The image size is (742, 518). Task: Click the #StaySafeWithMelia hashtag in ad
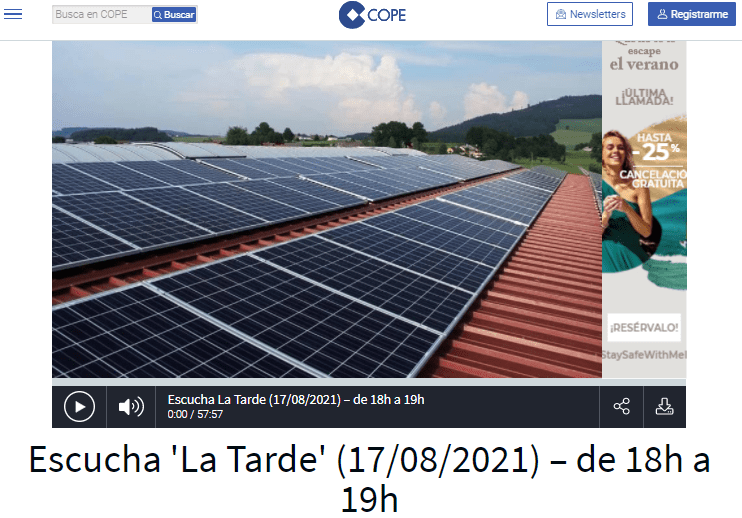pos(644,355)
